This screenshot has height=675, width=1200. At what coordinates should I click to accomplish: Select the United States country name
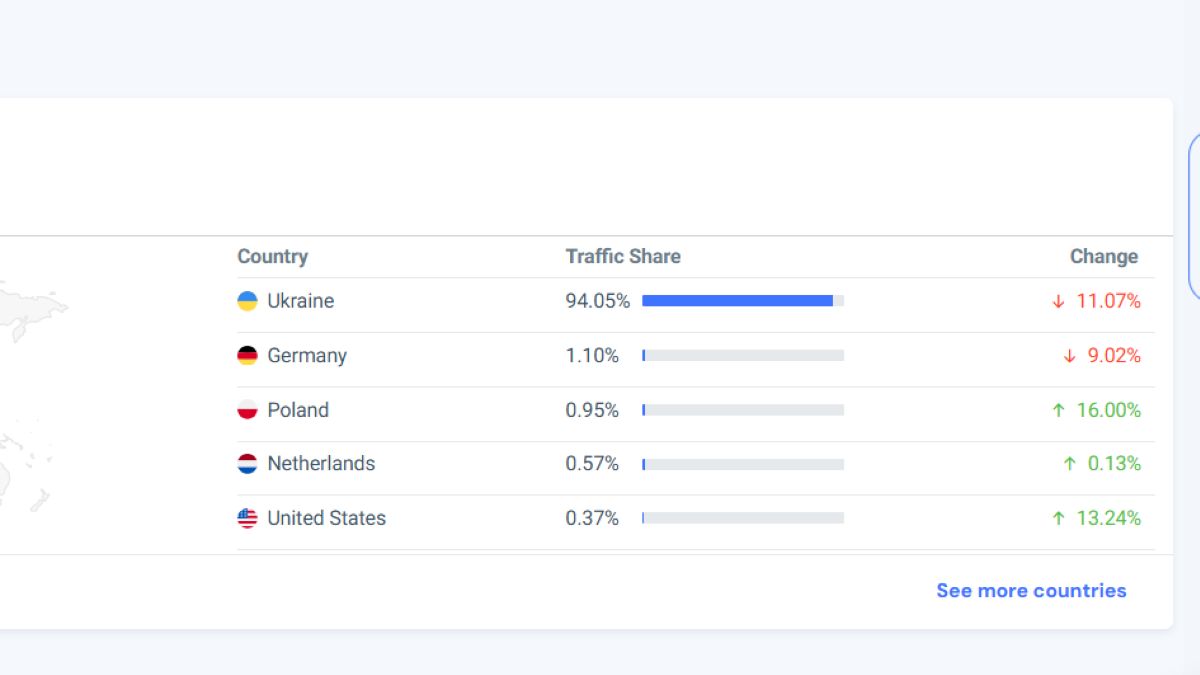326,518
